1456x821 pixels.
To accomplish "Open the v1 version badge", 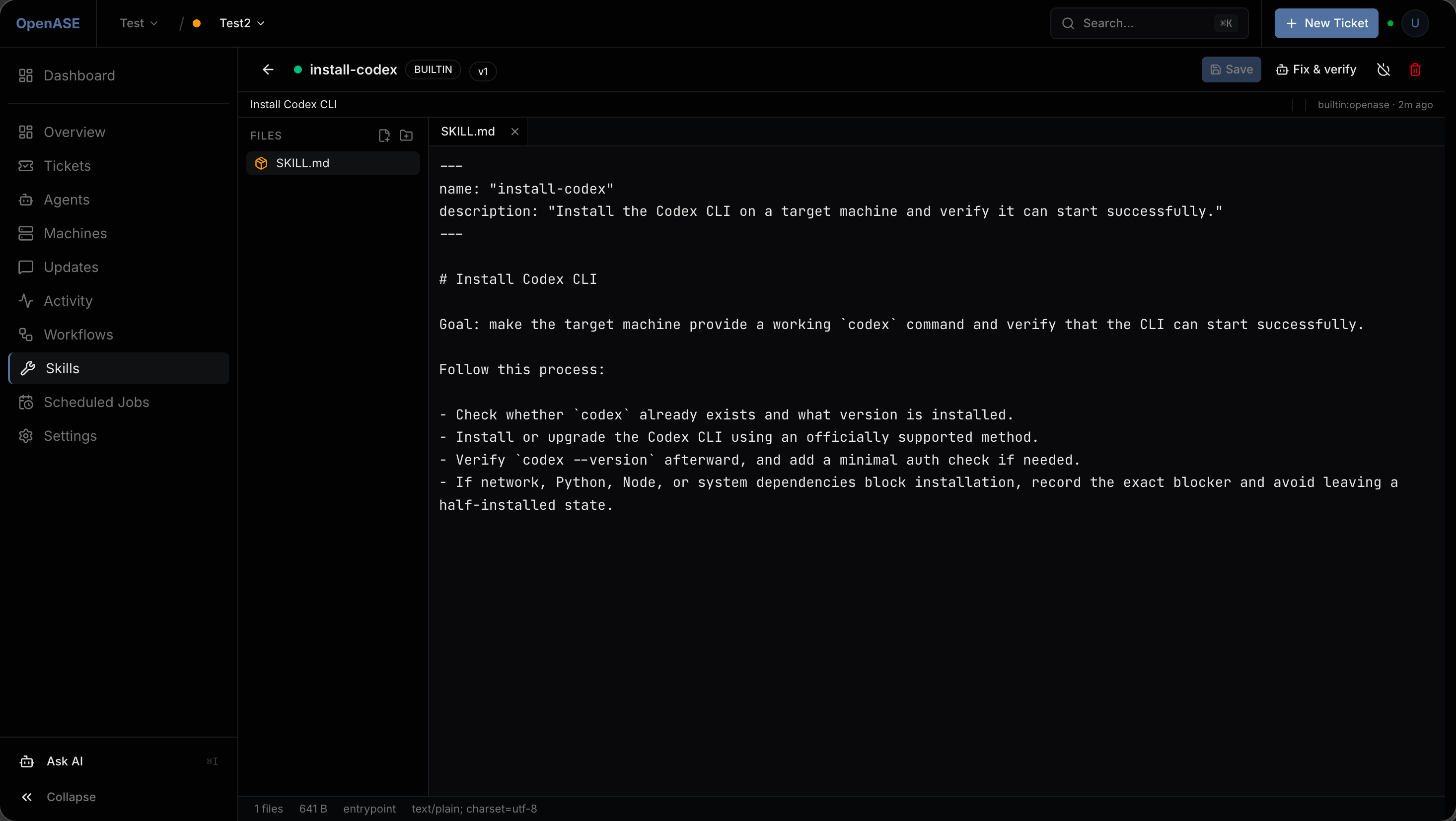I will (483, 71).
